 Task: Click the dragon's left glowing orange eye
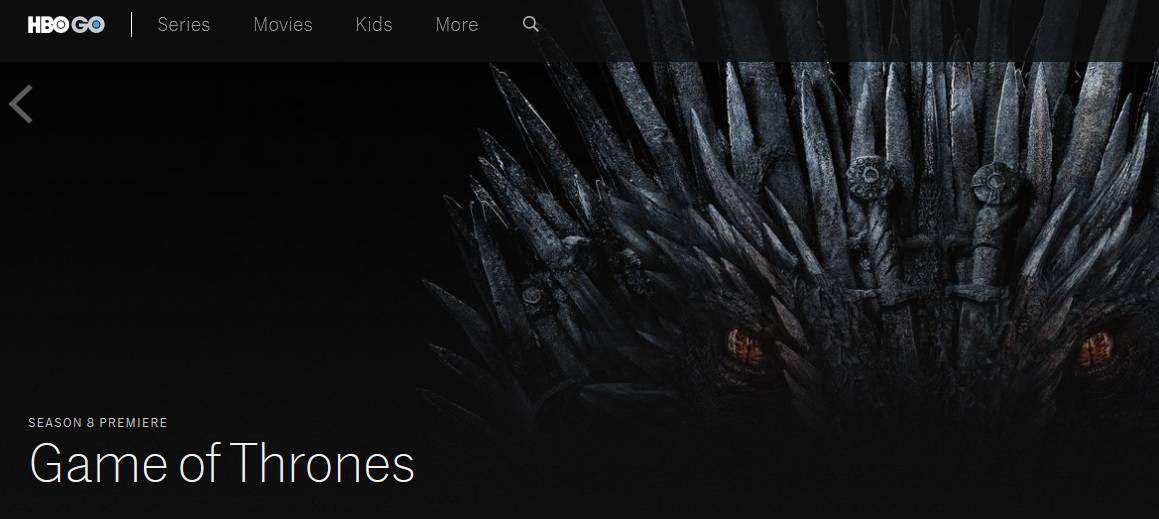745,347
